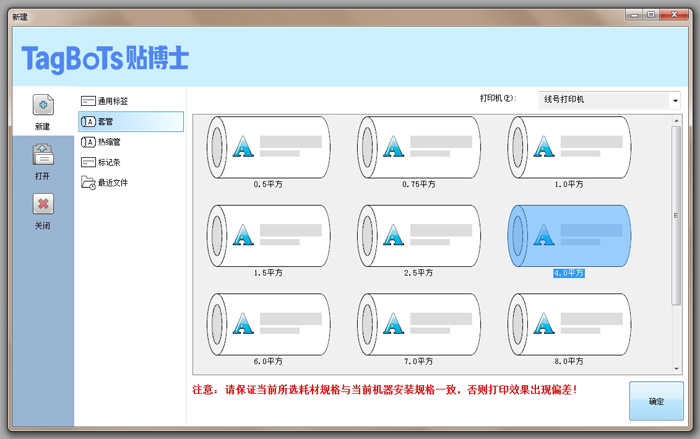The width and height of the screenshot is (700, 439).
Task: Select the 套管 category
Action: coord(131,121)
